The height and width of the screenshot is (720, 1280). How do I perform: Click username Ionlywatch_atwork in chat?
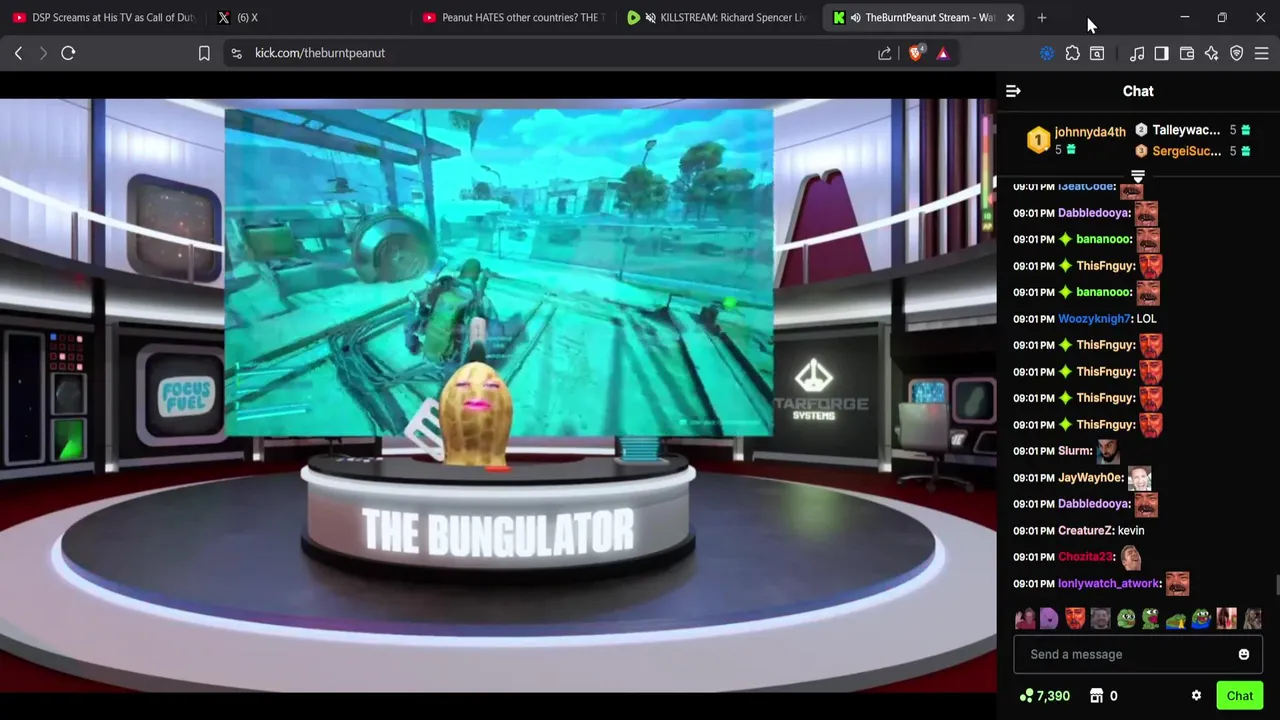[1108, 584]
